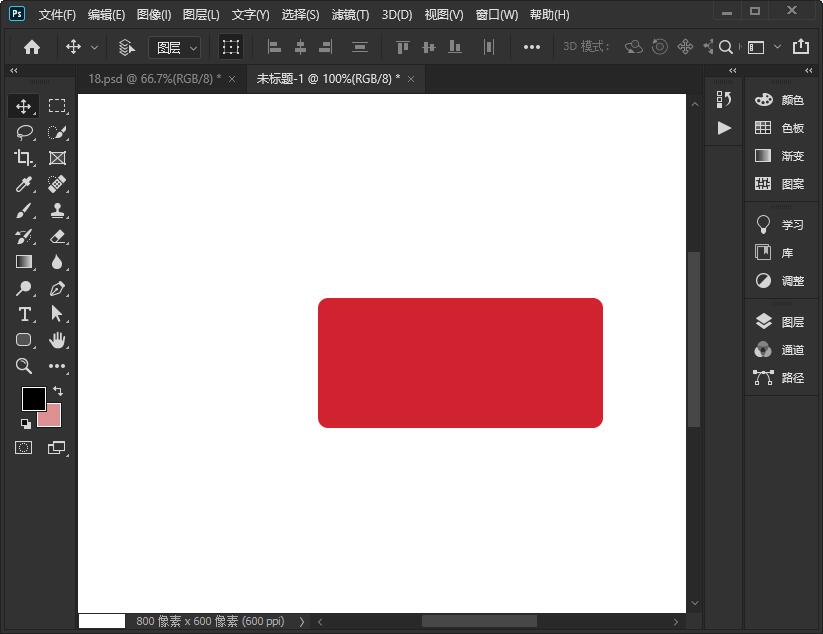
Task: Open the 图层 panel button
Action: click(780, 322)
